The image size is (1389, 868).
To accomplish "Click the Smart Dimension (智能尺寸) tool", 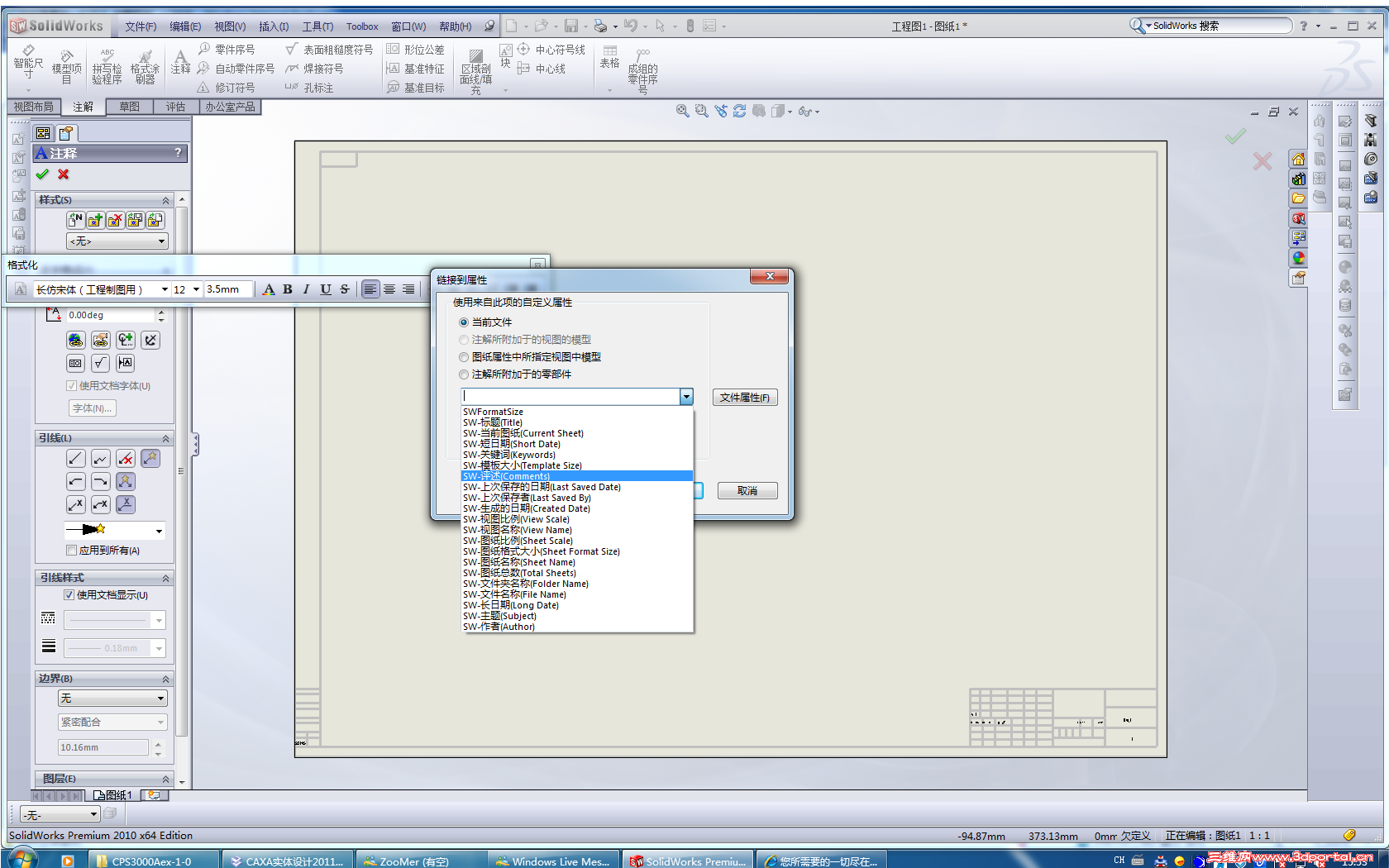I will click(x=28, y=64).
